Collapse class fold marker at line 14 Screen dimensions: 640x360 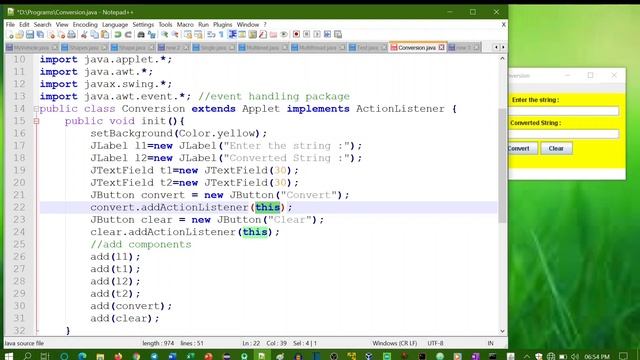point(36,109)
